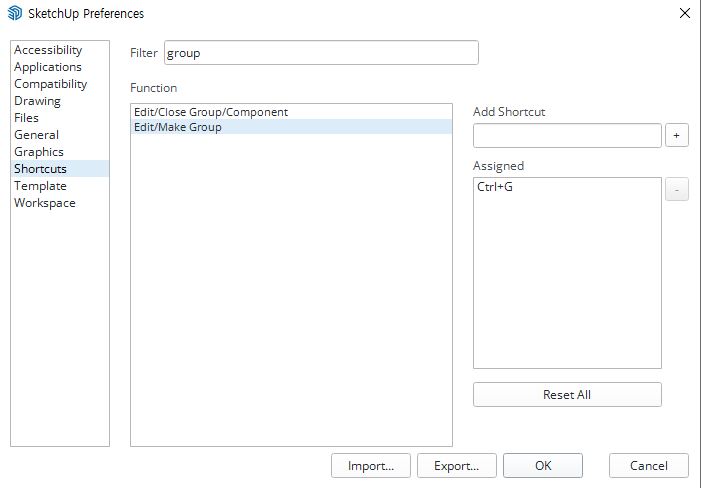Viewport: 701px width, 488px height.
Task: Select Edit/Make Group in function list
Action: 291,127
